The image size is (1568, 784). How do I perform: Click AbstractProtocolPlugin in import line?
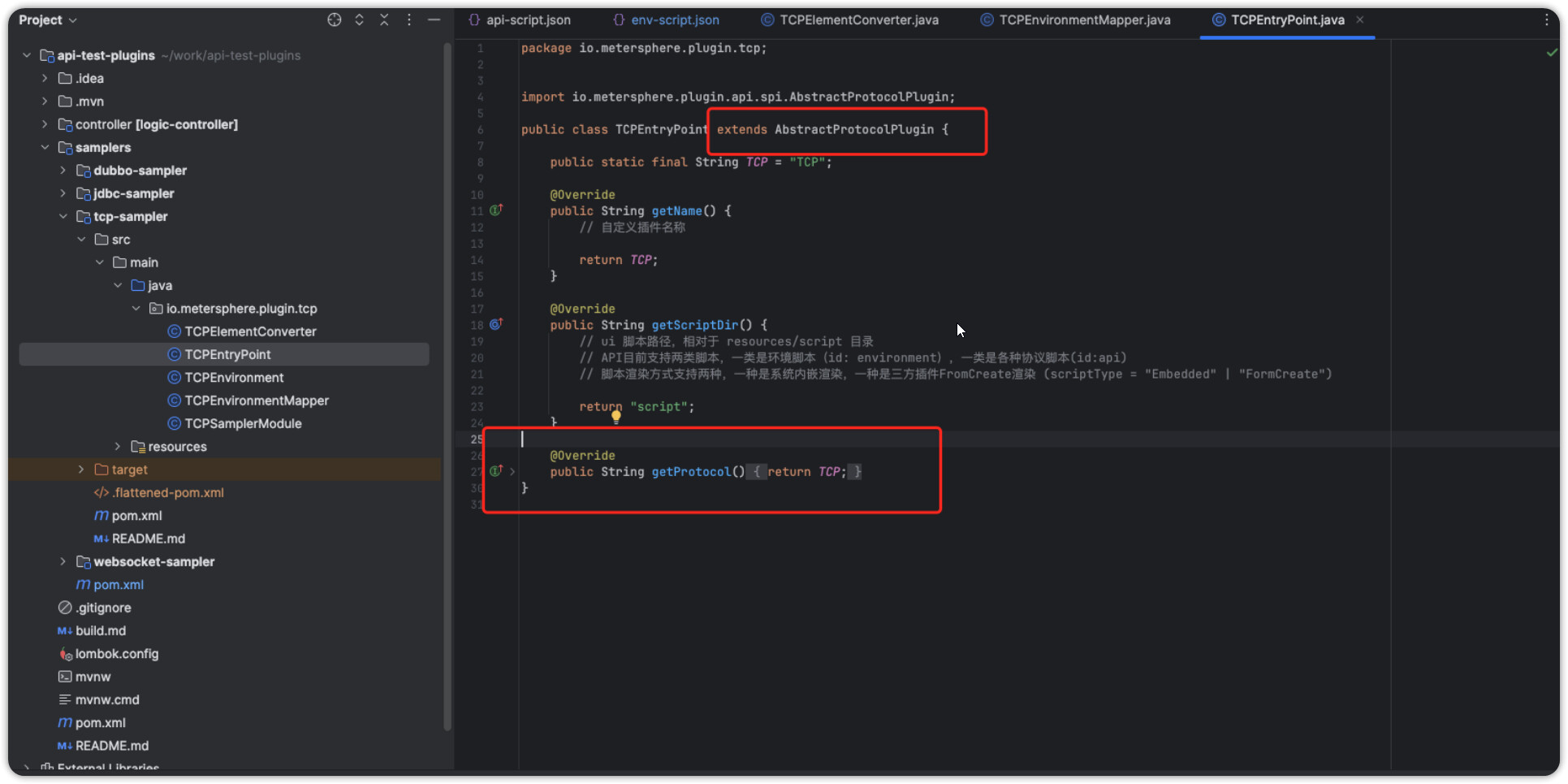868,97
